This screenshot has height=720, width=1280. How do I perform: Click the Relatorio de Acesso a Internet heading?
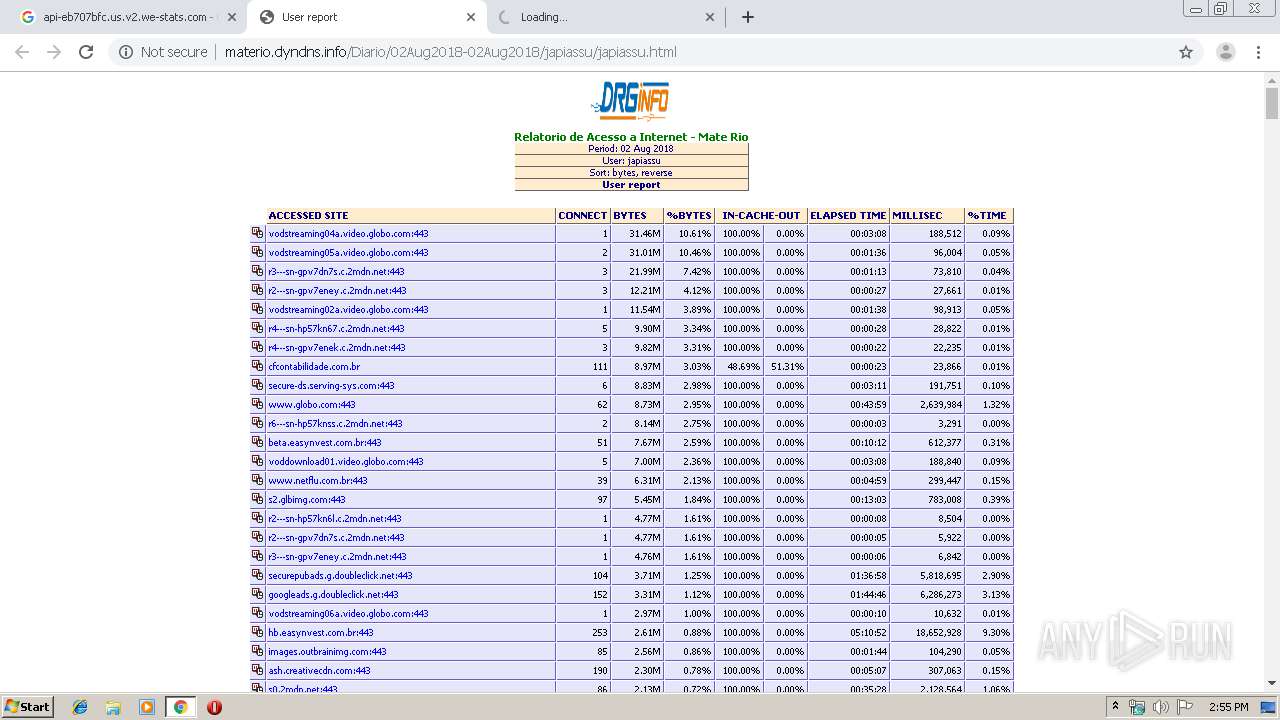[631, 137]
